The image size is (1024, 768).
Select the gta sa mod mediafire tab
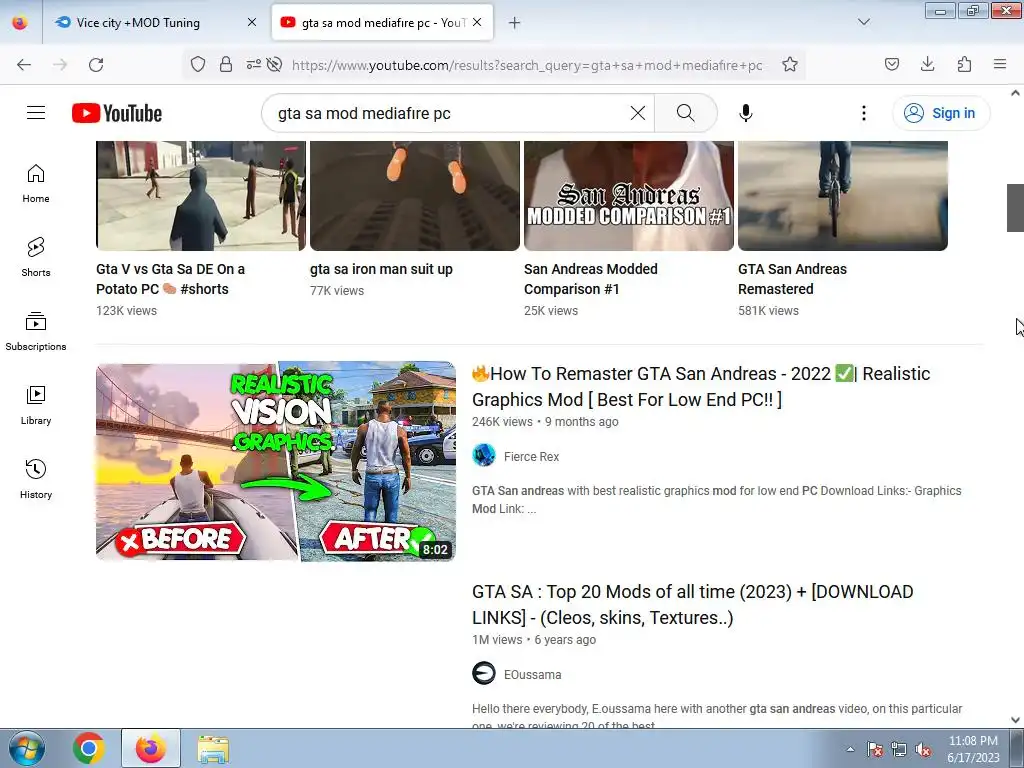[x=383, y=23]
